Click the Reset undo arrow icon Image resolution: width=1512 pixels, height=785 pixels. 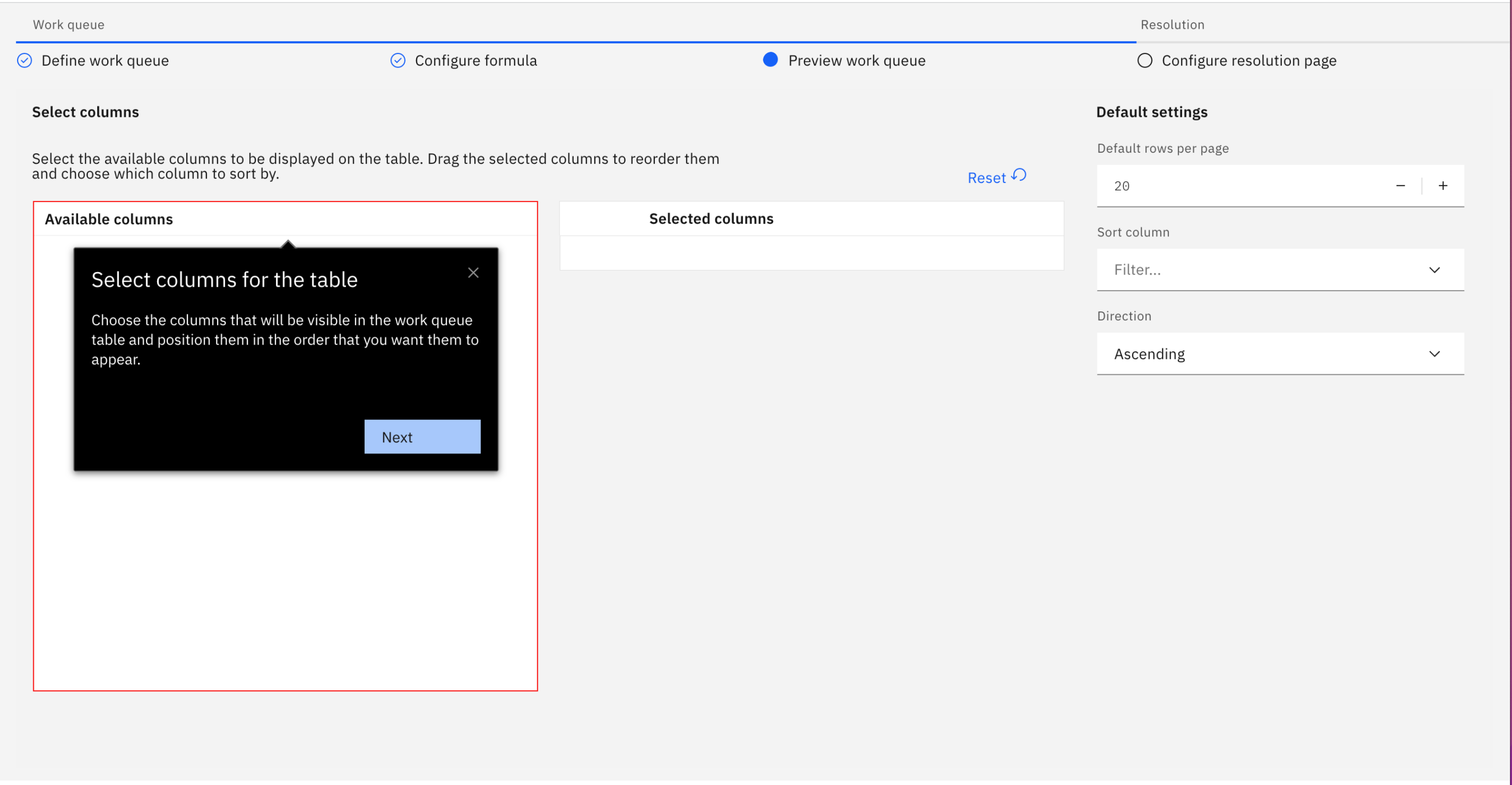[x=1019, y=175]
